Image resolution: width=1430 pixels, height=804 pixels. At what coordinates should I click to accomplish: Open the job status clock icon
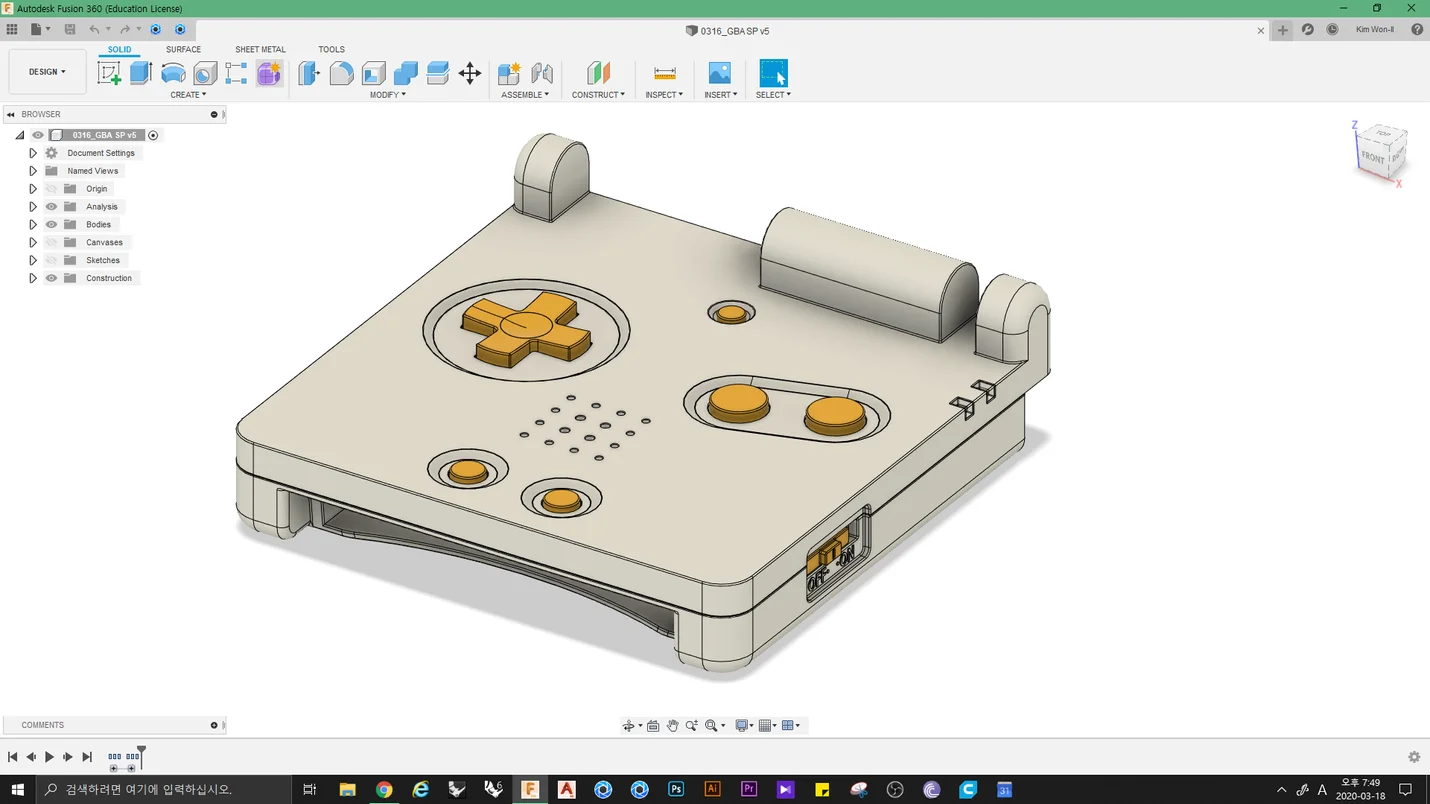[1332, 30]
